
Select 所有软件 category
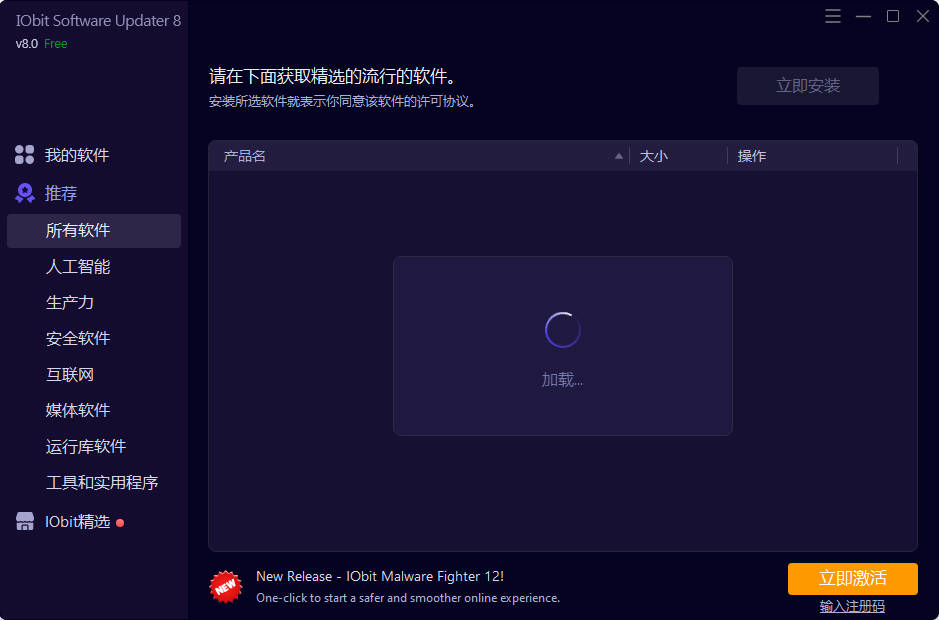[94, 231]
